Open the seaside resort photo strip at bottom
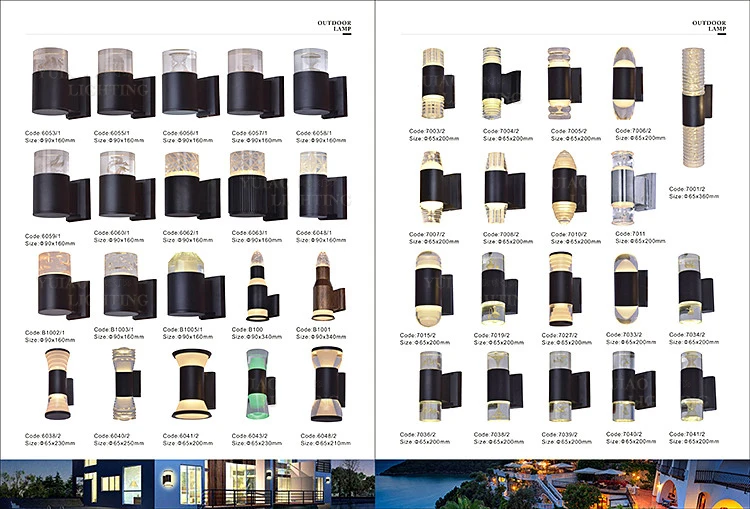 pyautogui.click(x=562, y=484)
